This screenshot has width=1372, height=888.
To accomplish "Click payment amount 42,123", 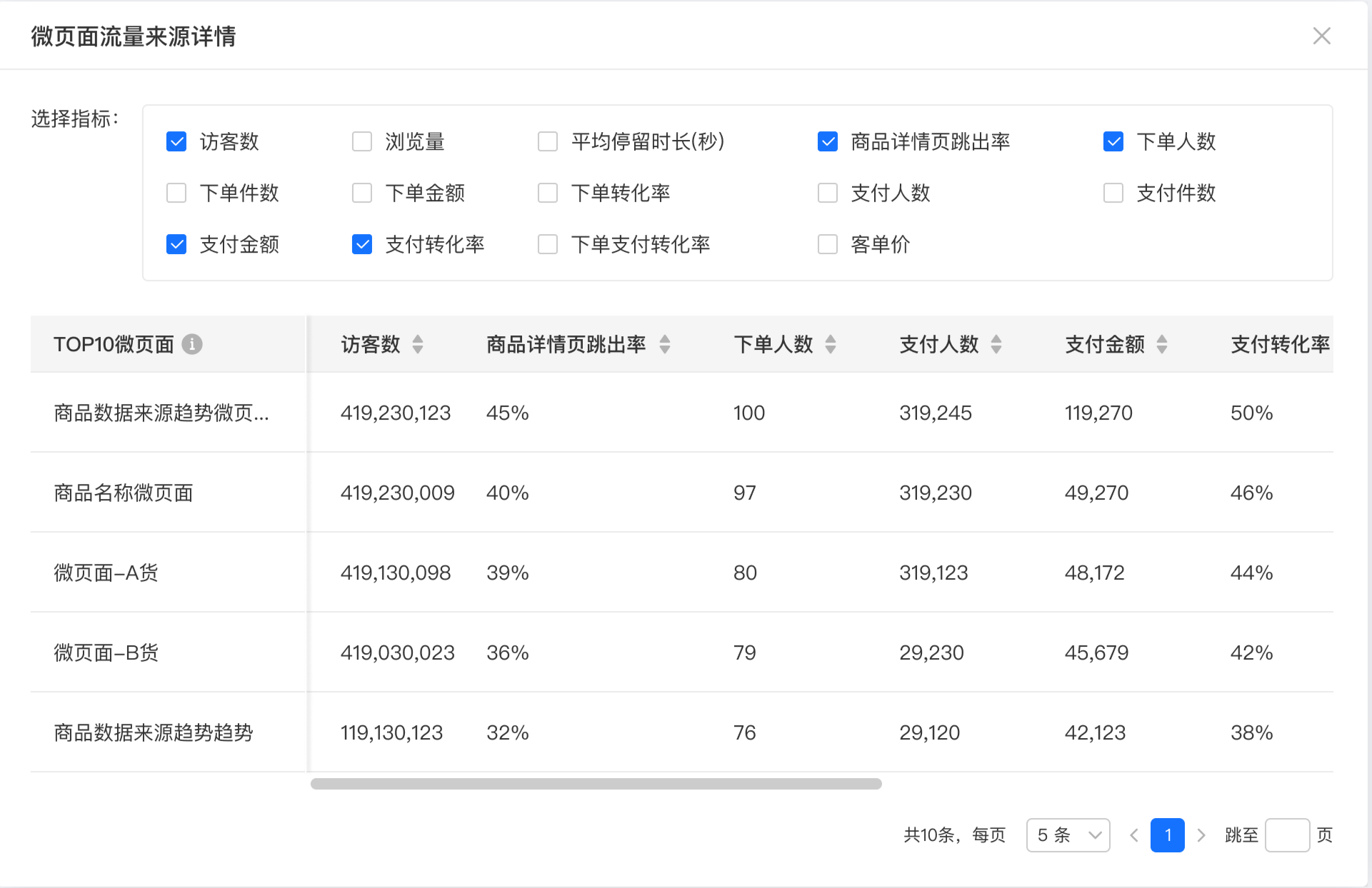I will [x=1096, y=732].
